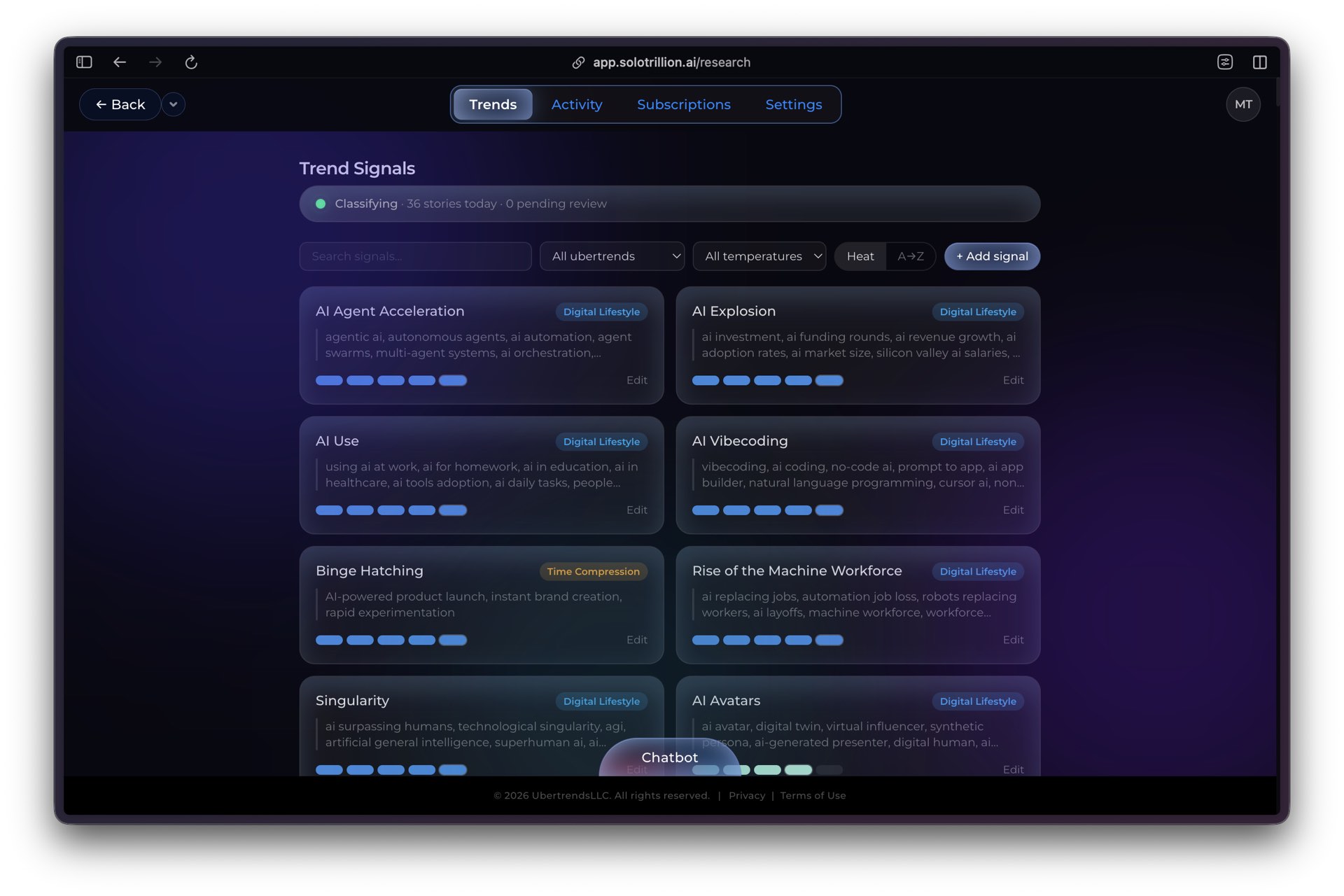This screenshot has height=896, width=1344.
Task: Sort signals by Heat
Action: point(860,256)
